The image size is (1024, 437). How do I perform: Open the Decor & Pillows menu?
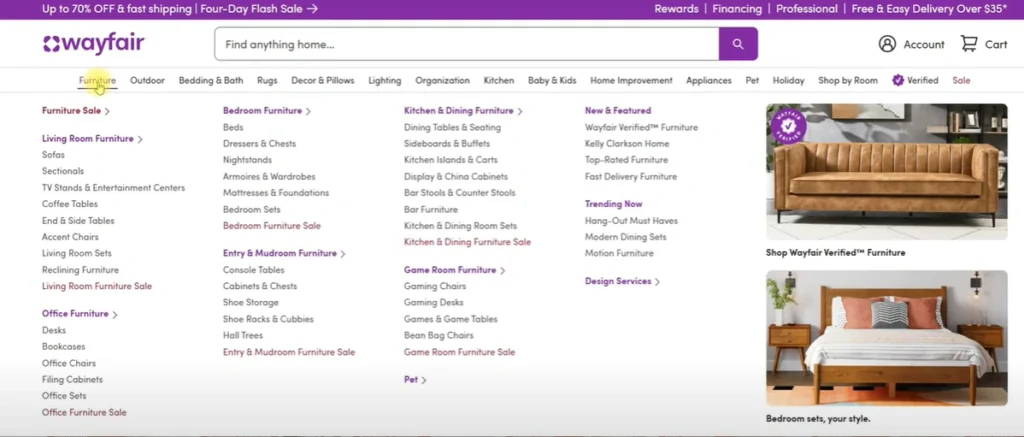(323, 80)
